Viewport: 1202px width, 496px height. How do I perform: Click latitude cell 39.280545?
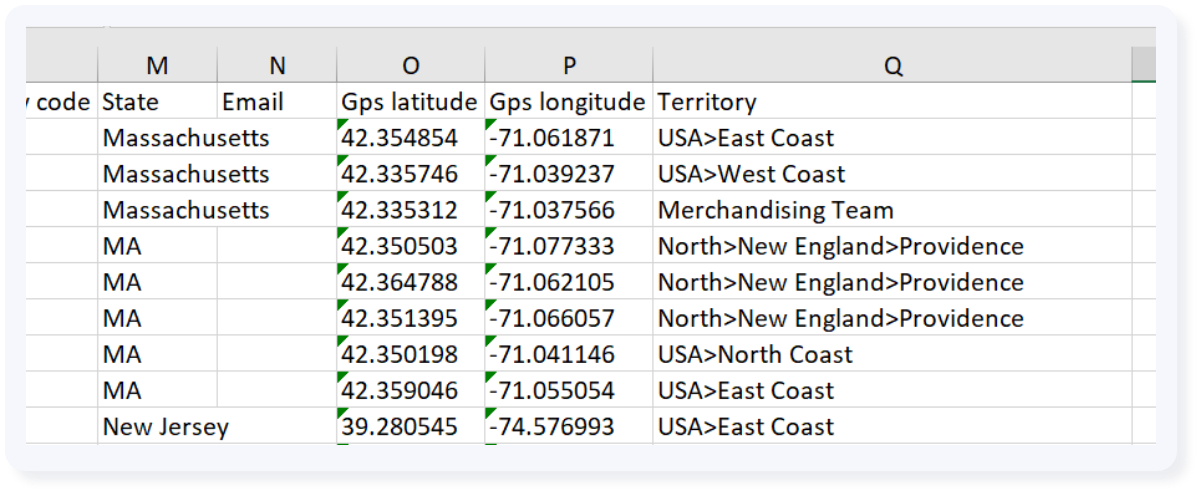(410, 427)
